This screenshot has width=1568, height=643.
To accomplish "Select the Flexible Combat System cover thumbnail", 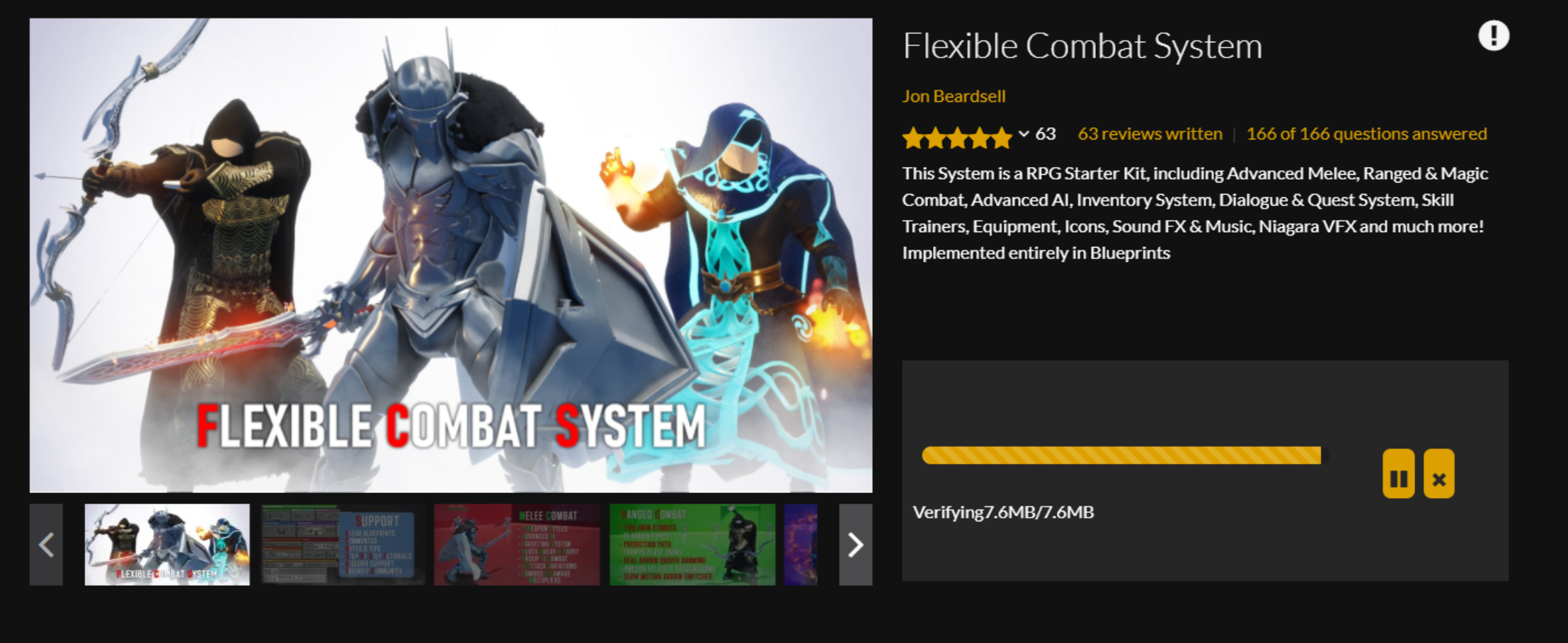I will coord(167,545).
